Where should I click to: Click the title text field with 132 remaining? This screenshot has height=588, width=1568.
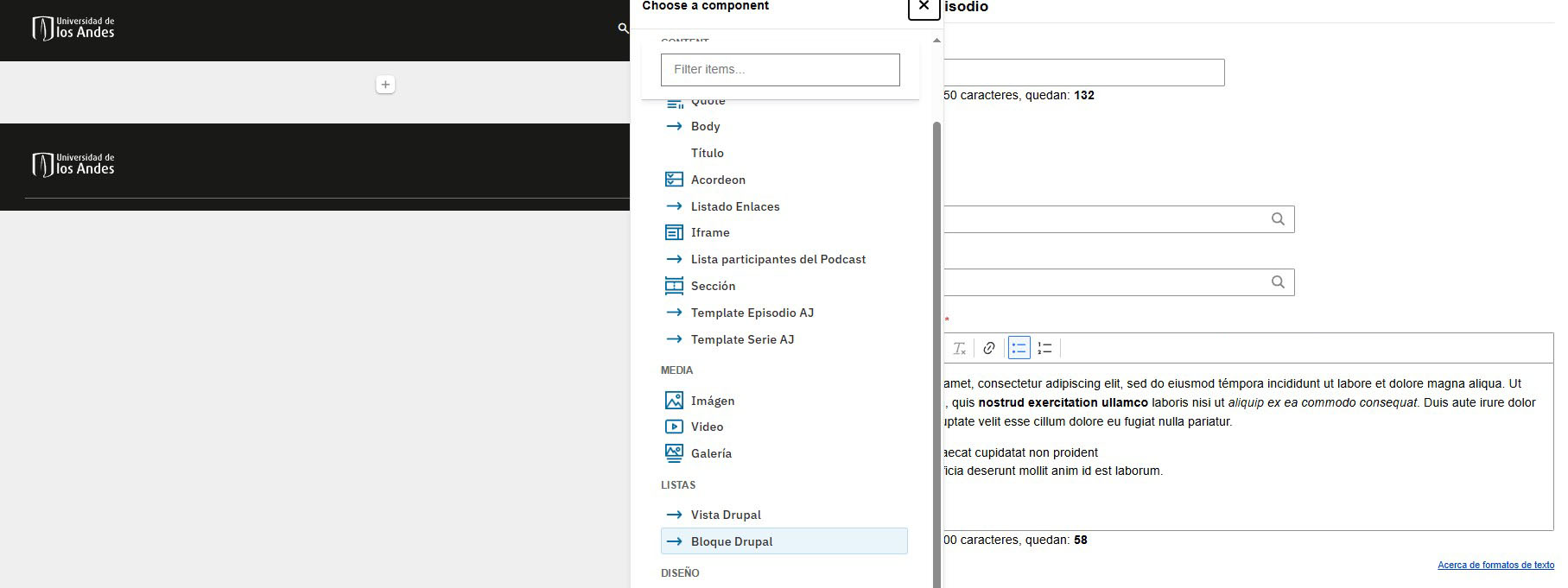click(1084, 73)
